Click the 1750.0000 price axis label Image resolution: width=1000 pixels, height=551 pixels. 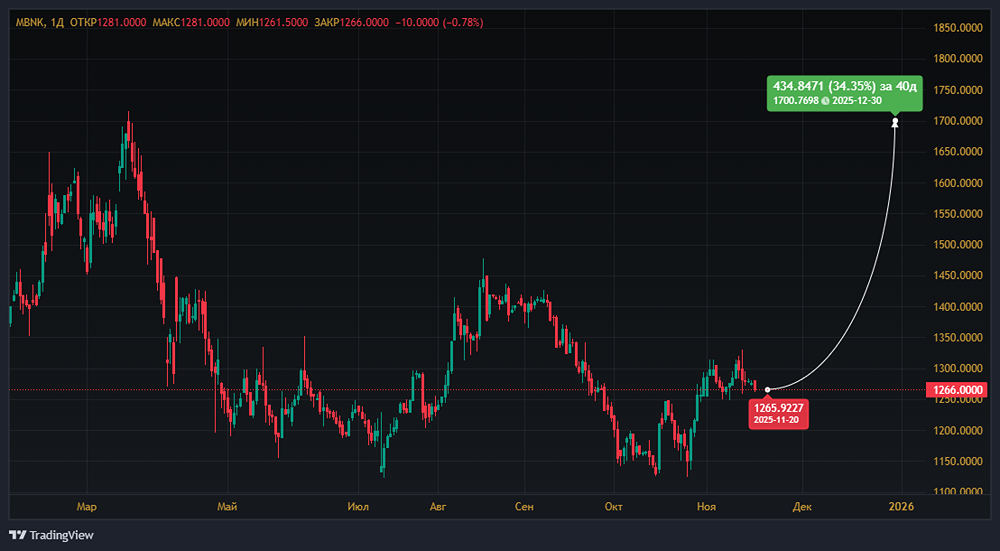956,90
